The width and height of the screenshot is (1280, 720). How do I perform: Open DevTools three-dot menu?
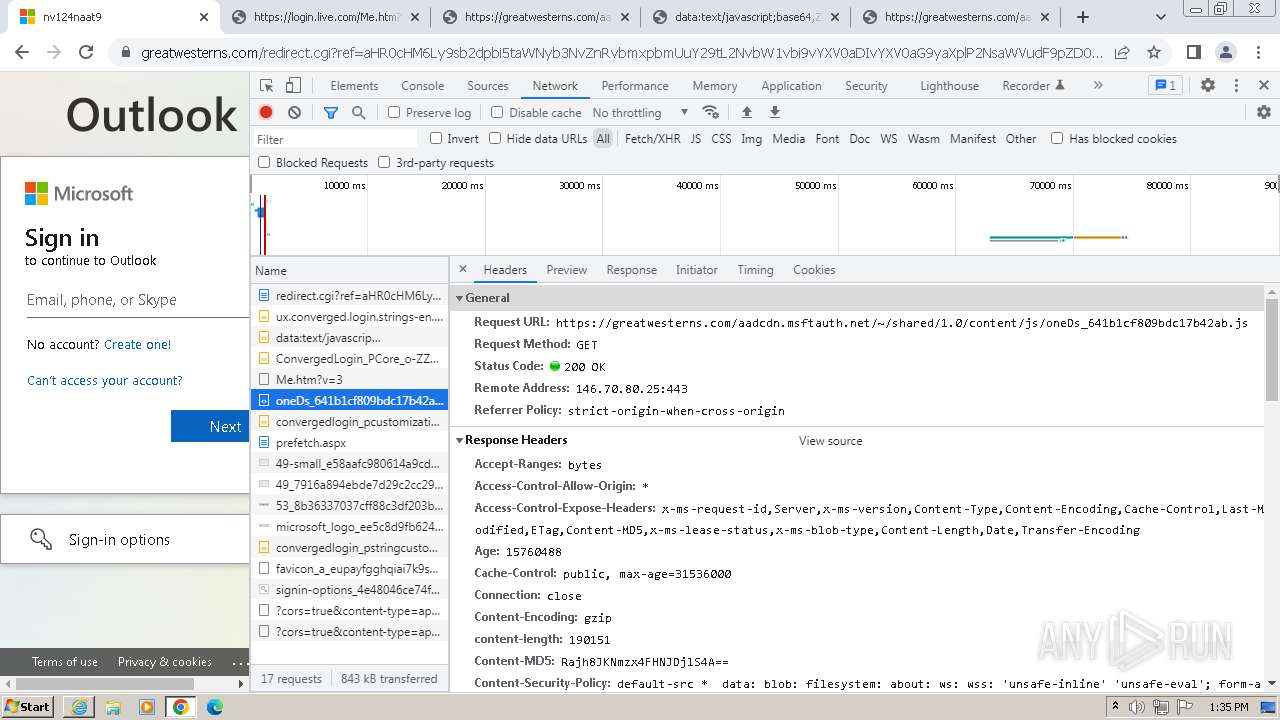pos(1236,86)
